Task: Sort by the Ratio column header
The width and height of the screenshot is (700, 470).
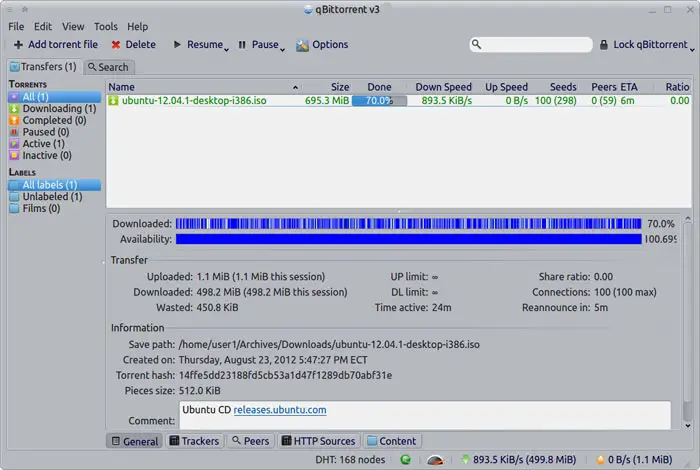Action: pyautogui.click(x=677, y=87)
